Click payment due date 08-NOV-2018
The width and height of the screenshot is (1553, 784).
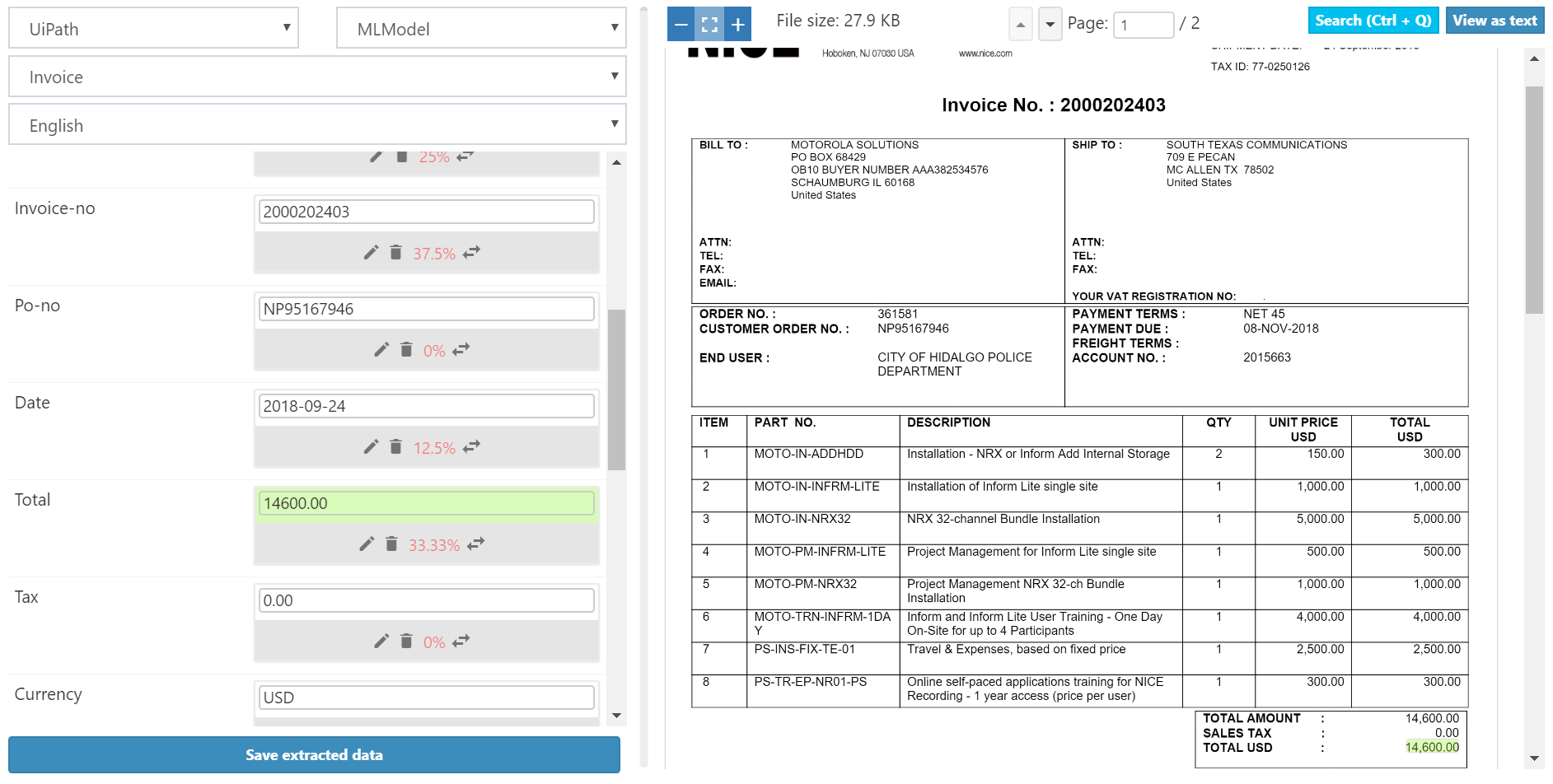(1281, 329)
